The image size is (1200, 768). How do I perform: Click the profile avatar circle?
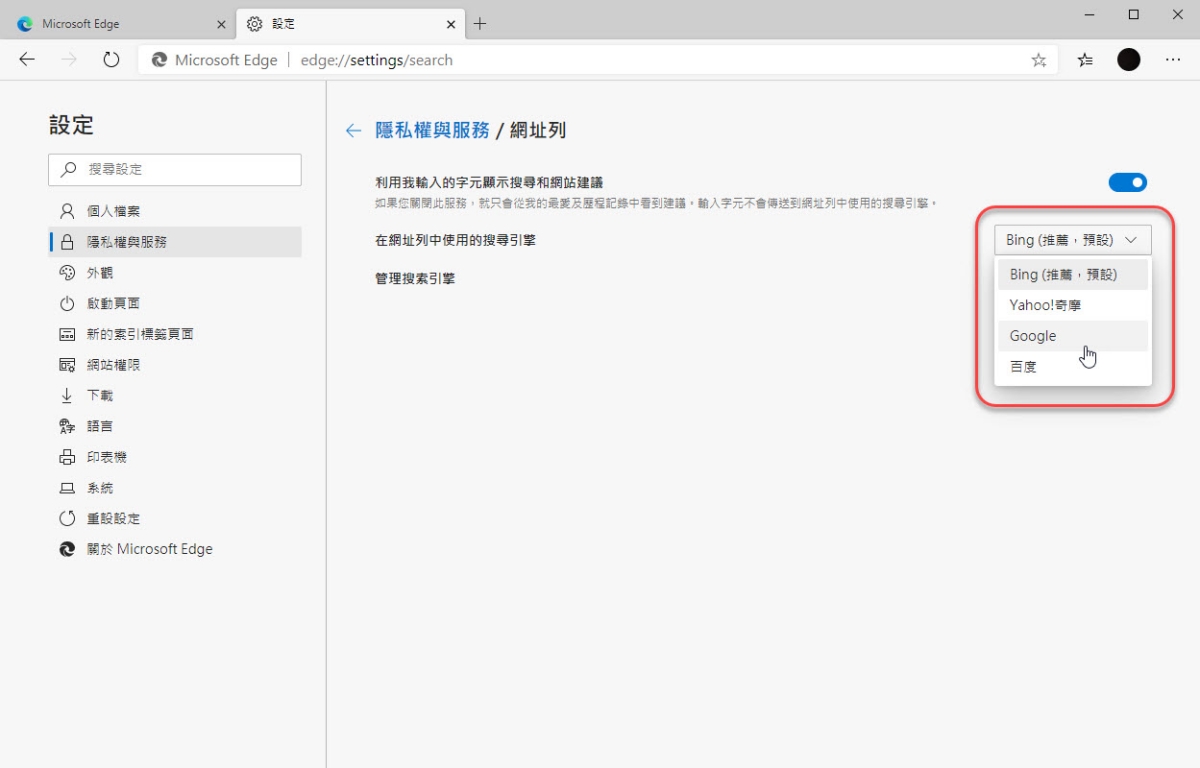(x=1129, y=60)
